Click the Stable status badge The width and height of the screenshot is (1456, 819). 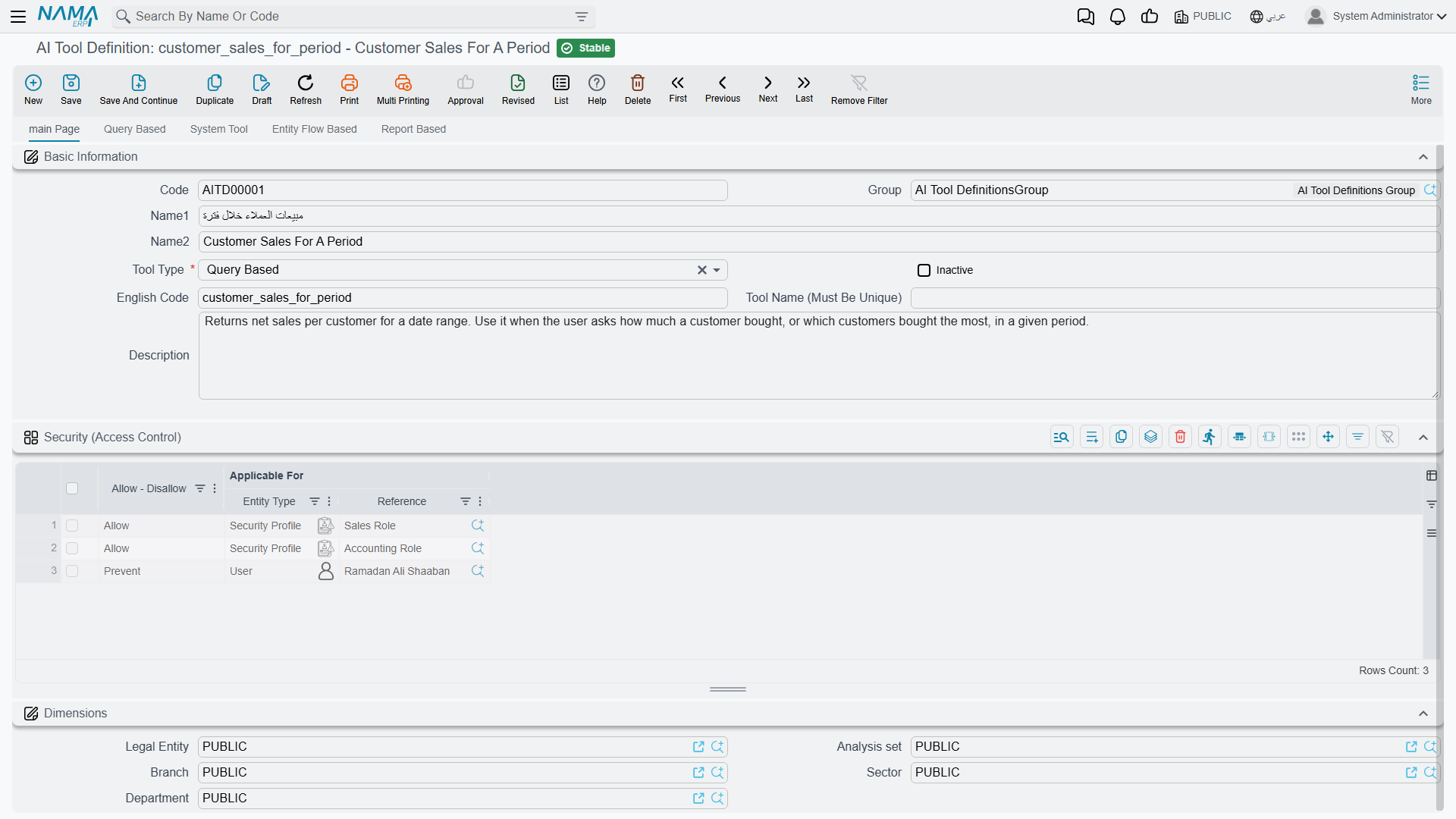[x=585, y=48]
